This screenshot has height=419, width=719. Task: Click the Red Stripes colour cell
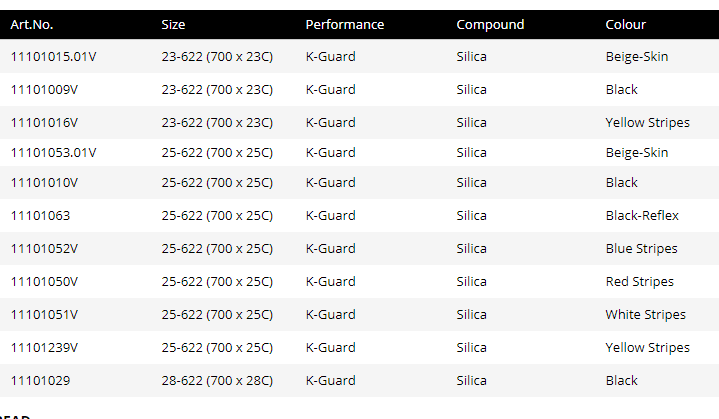pyautogui.click(x=640, y=282)
